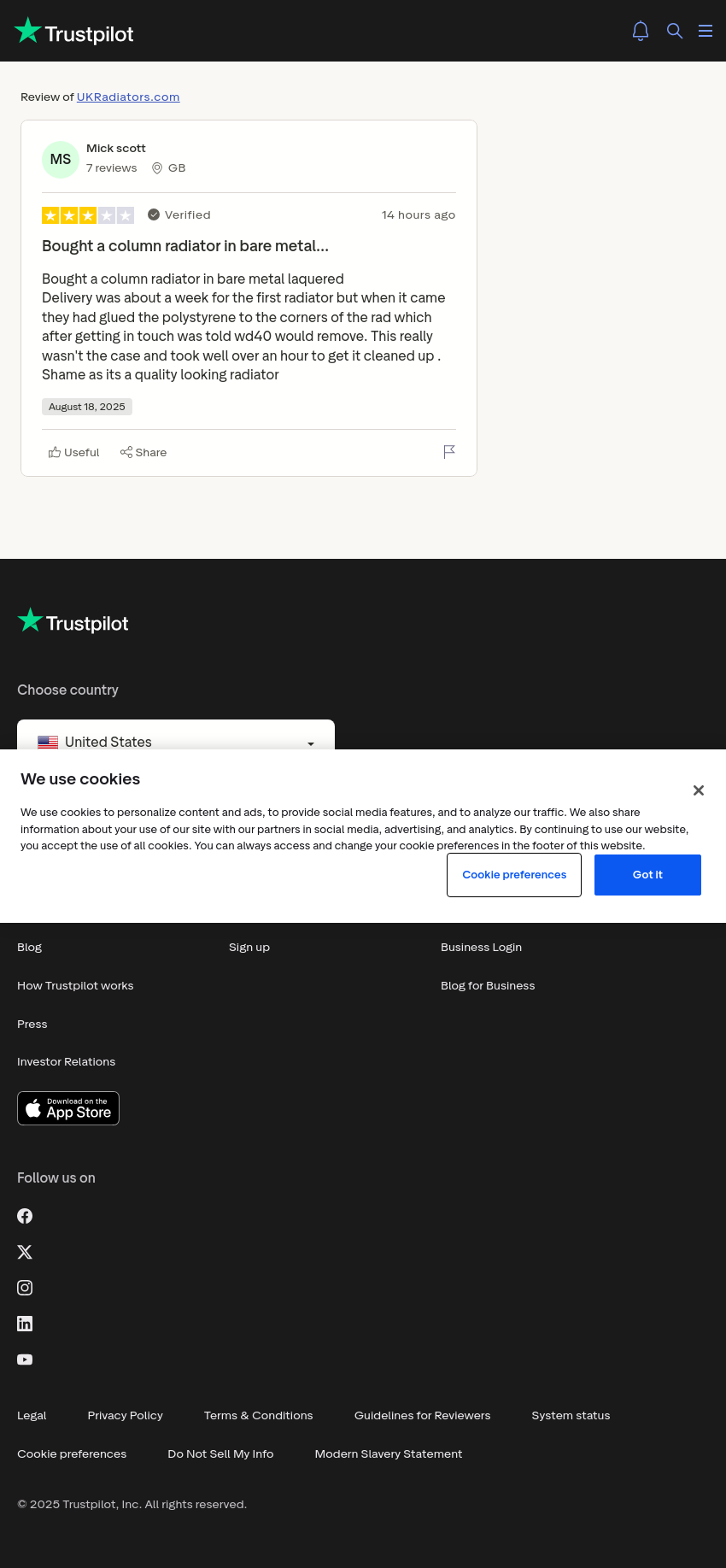Screen dimensions: 726x1568
Task: Open the Legal footer link
Action: tap(32, 1416)
